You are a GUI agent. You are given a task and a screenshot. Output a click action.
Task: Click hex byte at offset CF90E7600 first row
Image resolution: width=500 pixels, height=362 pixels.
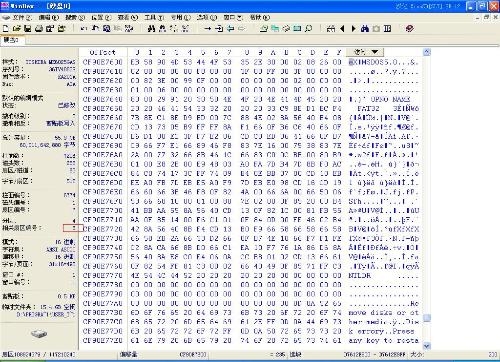pos(135,62)
